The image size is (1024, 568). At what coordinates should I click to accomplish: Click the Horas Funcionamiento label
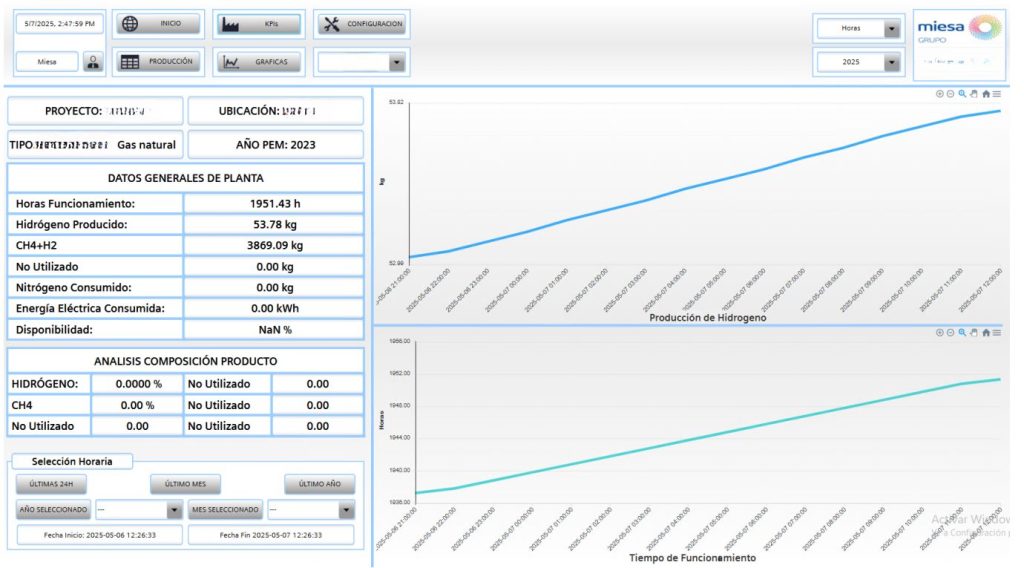(x=75, y=204)
